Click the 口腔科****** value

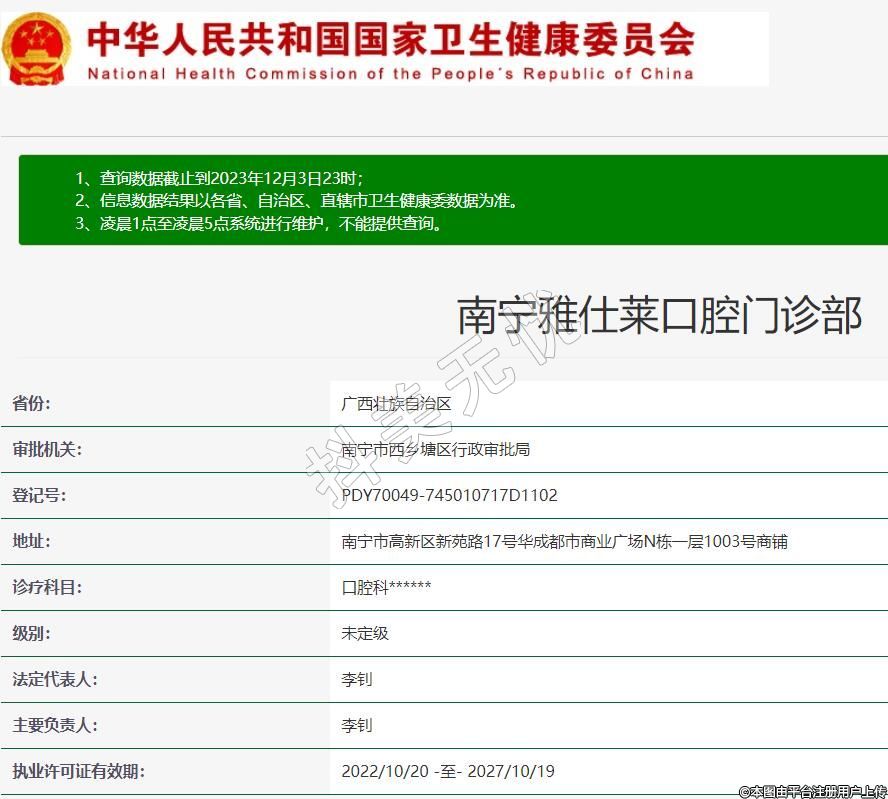[x=386, y=588]
